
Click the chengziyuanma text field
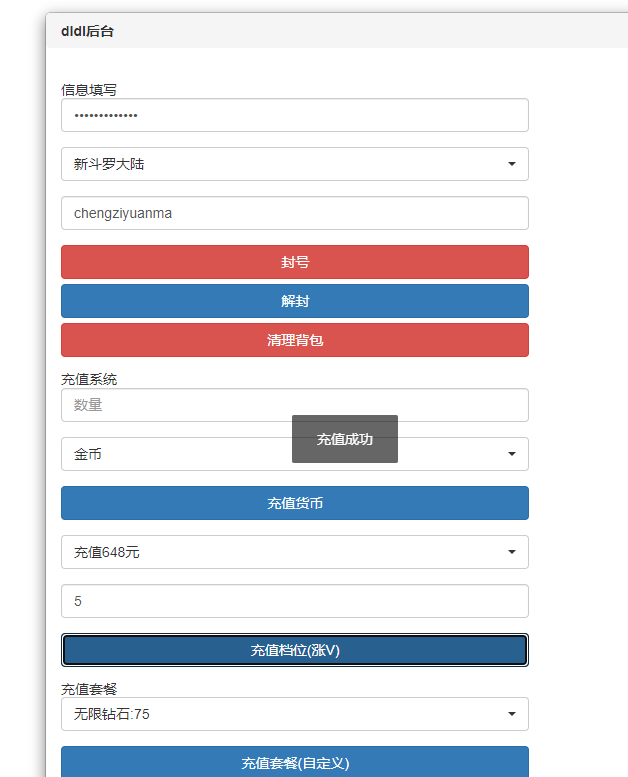[x=294, y=213]
